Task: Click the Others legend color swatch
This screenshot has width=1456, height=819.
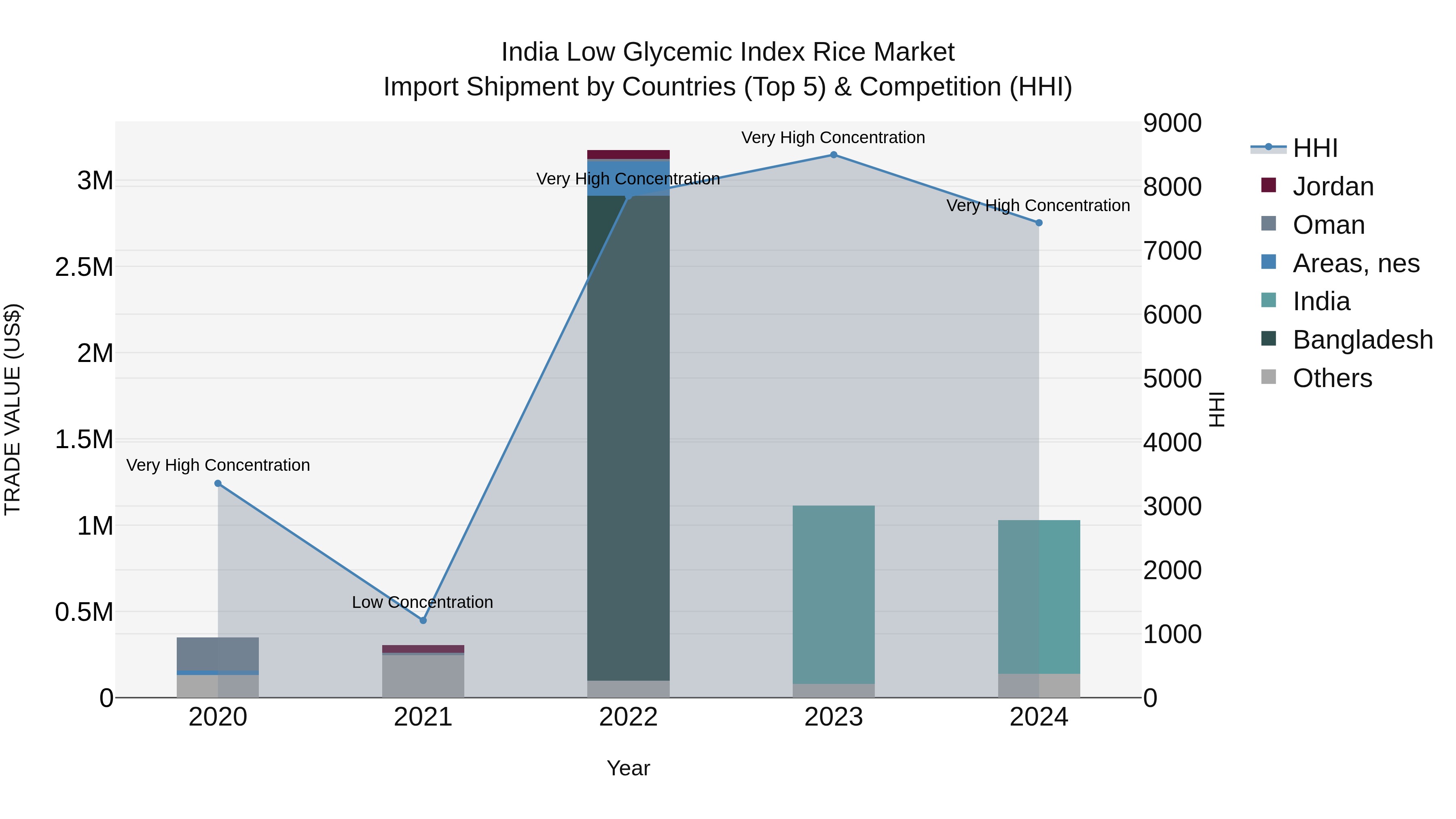Action: click(1268, 377)
